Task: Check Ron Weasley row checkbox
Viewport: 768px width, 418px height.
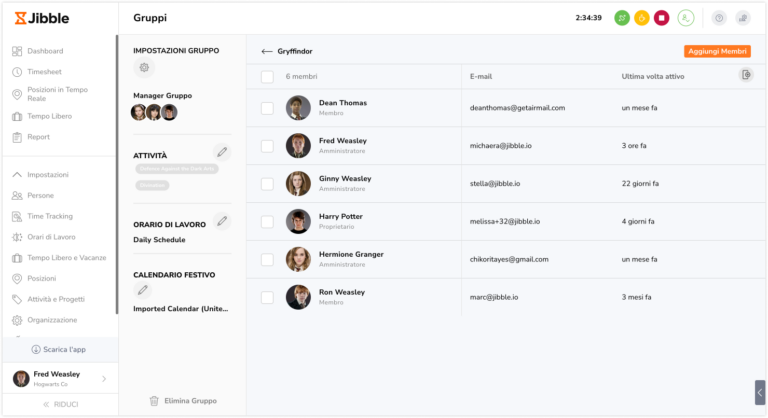Action: coord(267,297)
